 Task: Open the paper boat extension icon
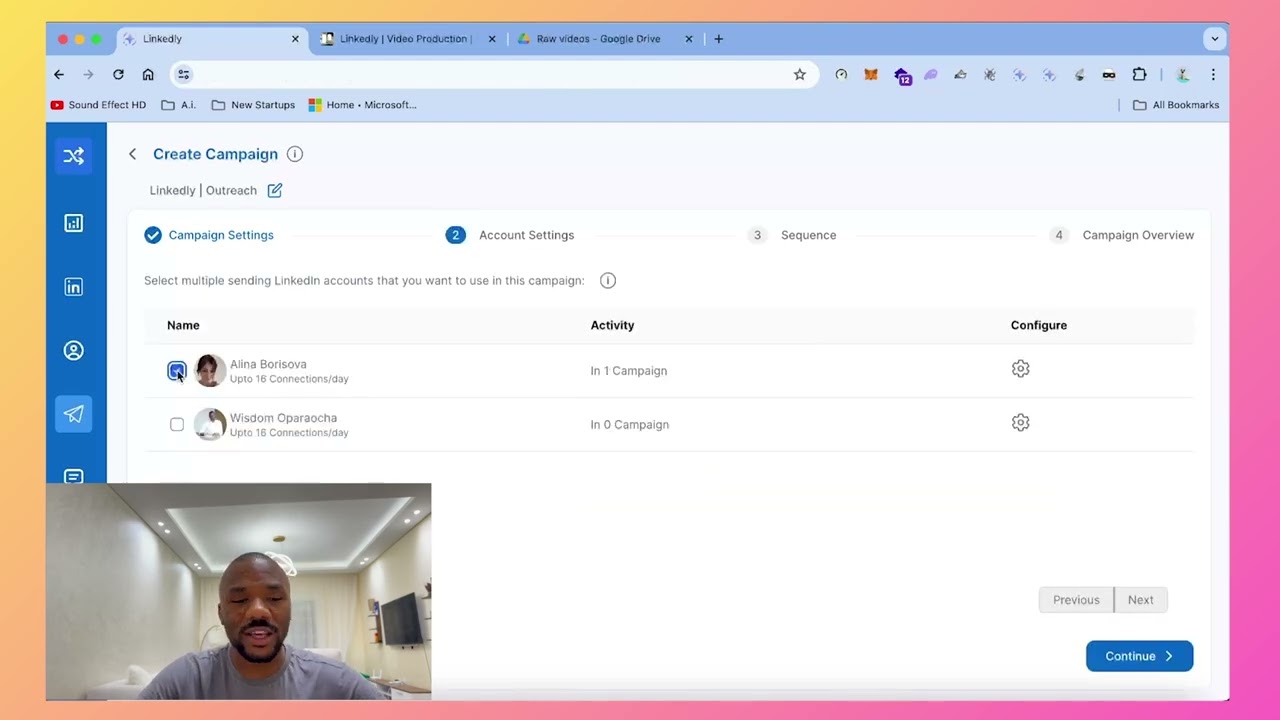[x=960, y=75]
